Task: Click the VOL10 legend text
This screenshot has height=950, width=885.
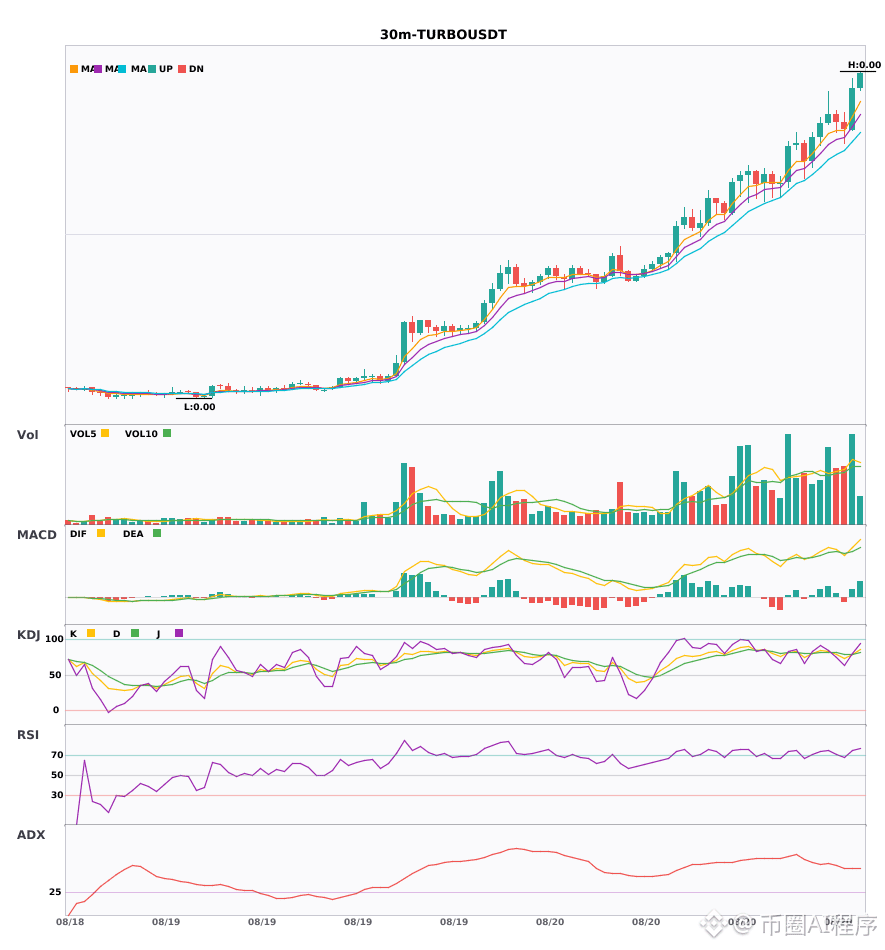Action: (141, 434)
